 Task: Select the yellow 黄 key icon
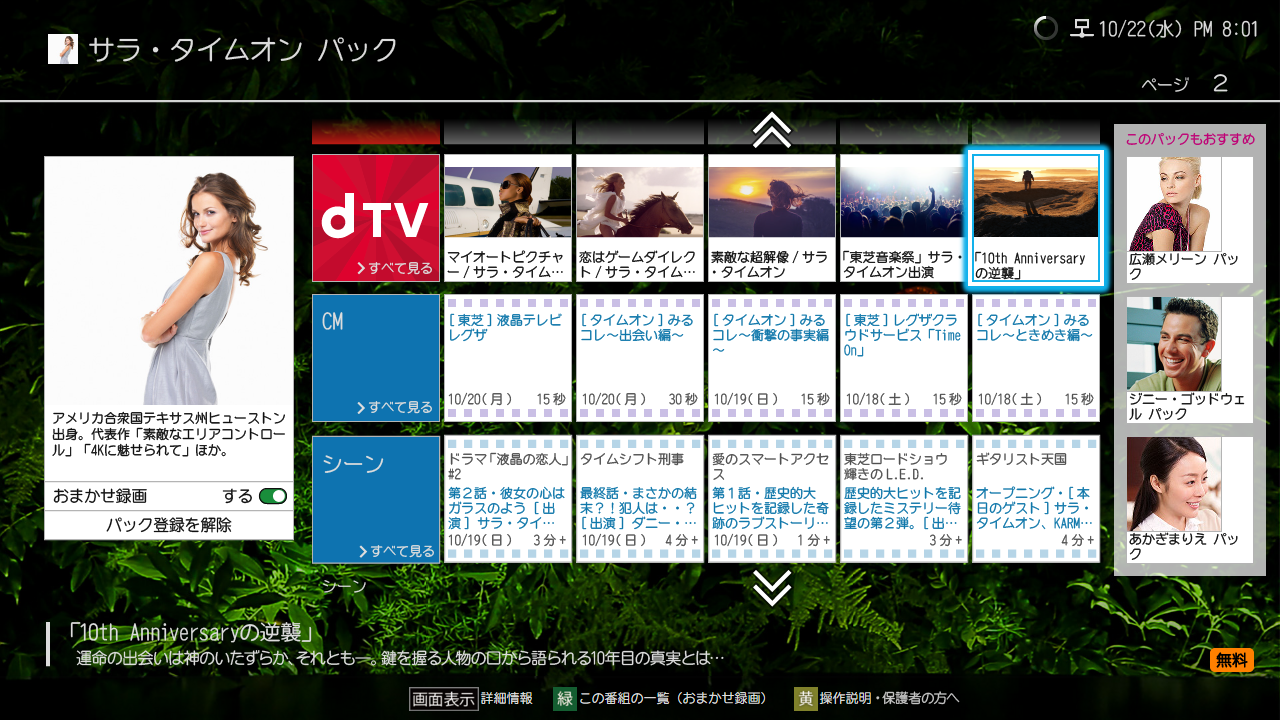[806, 699]
